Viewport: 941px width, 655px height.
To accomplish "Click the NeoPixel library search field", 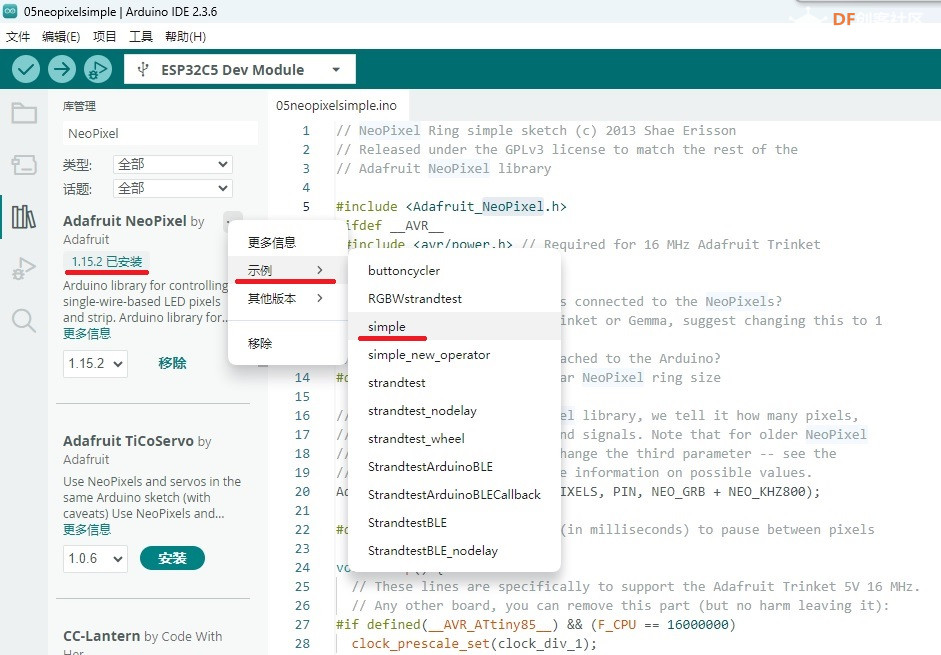I will 160,131.
